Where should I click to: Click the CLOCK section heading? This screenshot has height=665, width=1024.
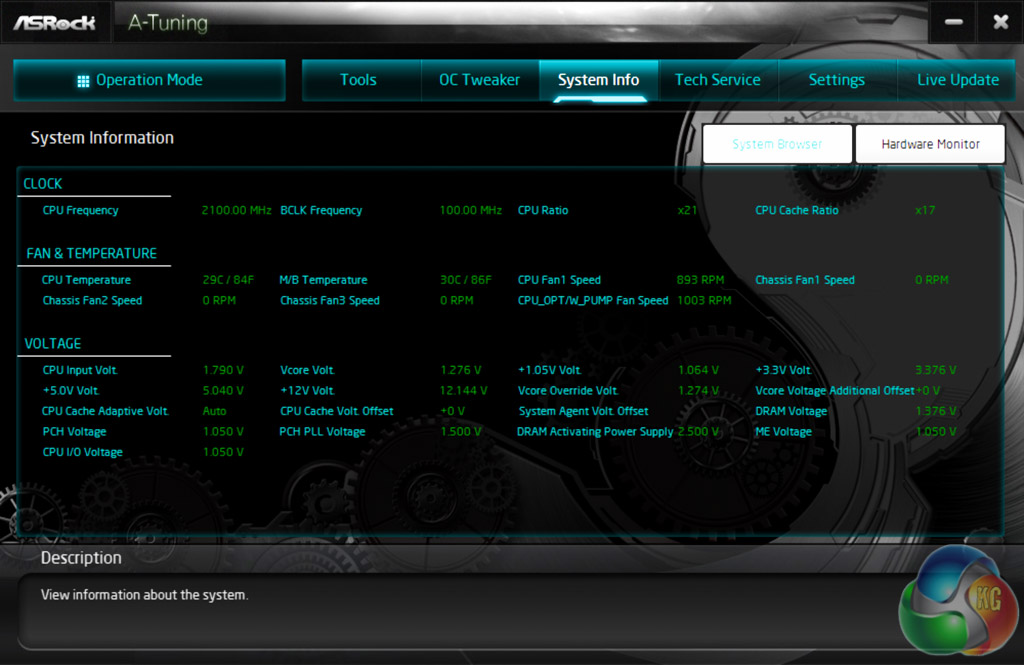click(42, 184)
